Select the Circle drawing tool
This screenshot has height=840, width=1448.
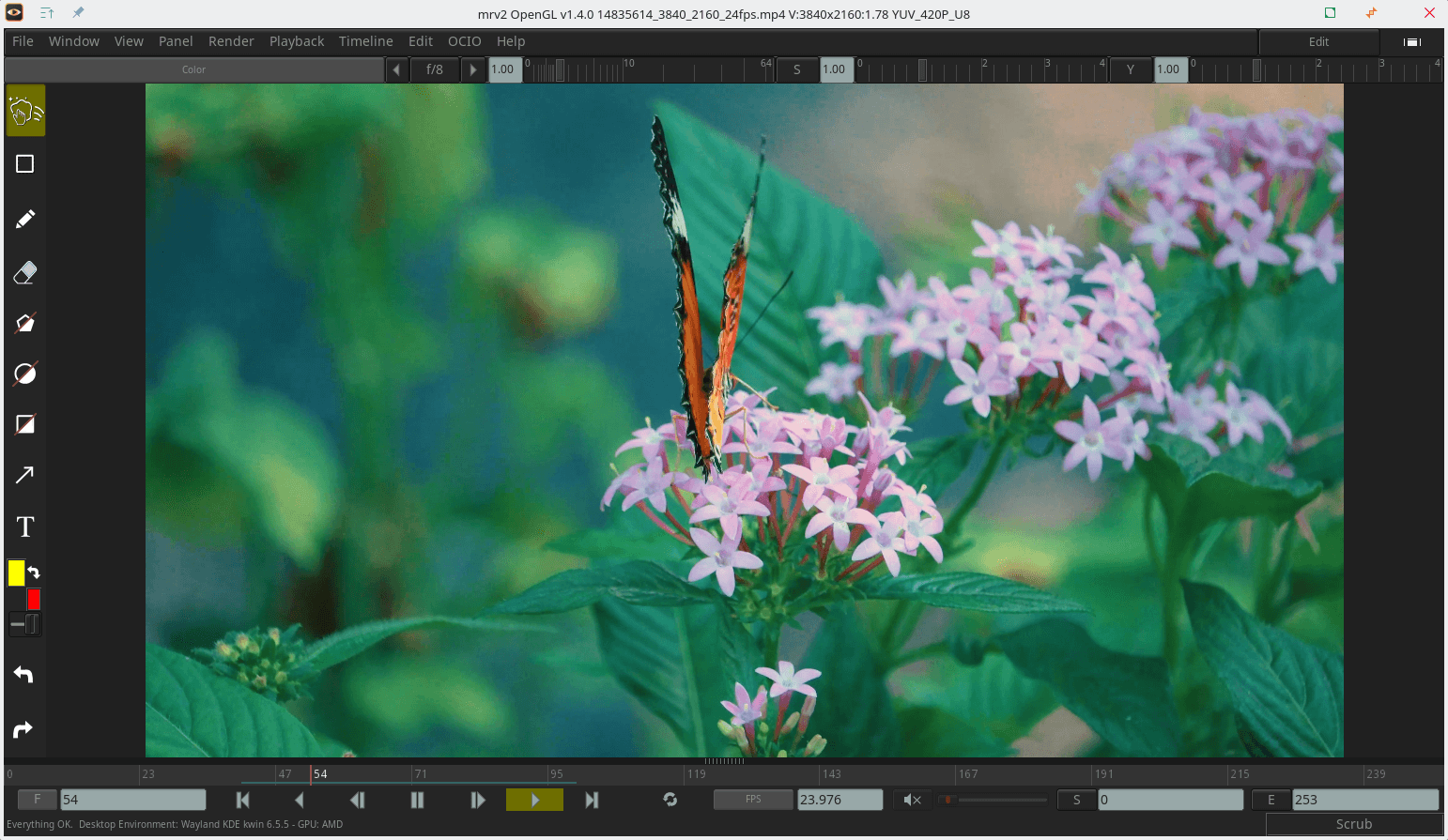click(25, 374)
